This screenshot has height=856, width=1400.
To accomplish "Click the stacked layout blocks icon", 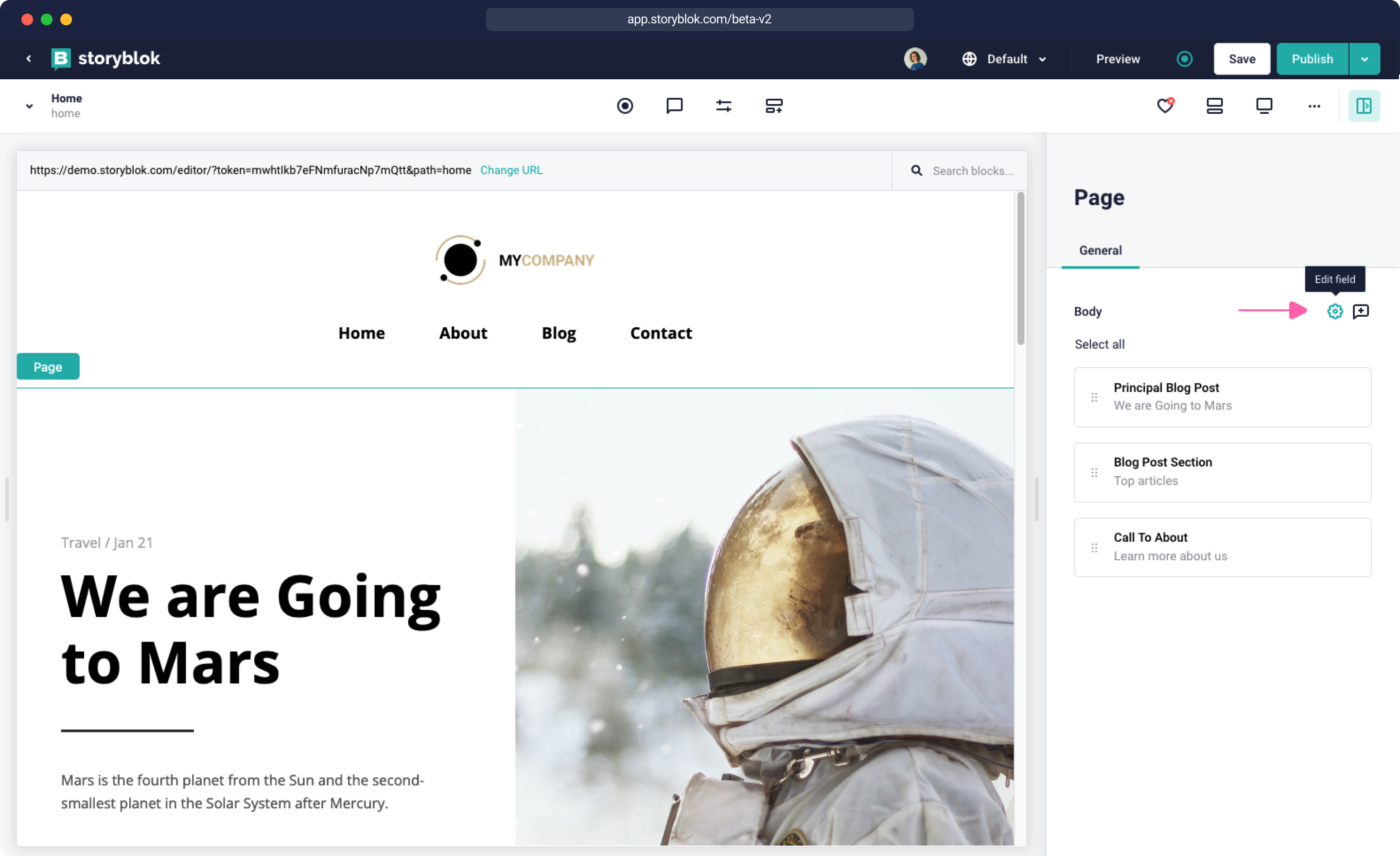I will click(x=1214, y=106).
